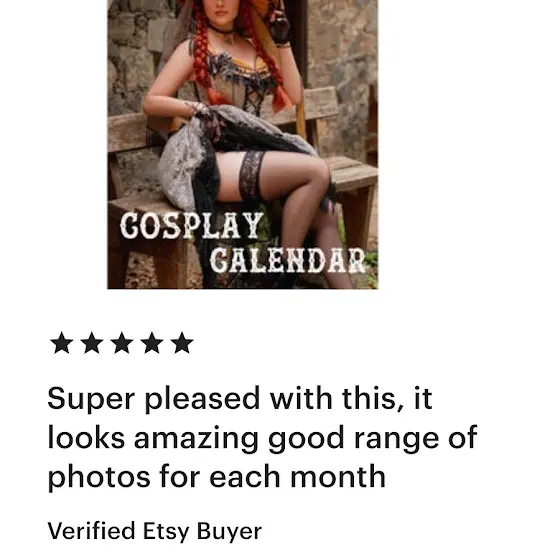Click the word 'Buyer' in buyer label

229,532
